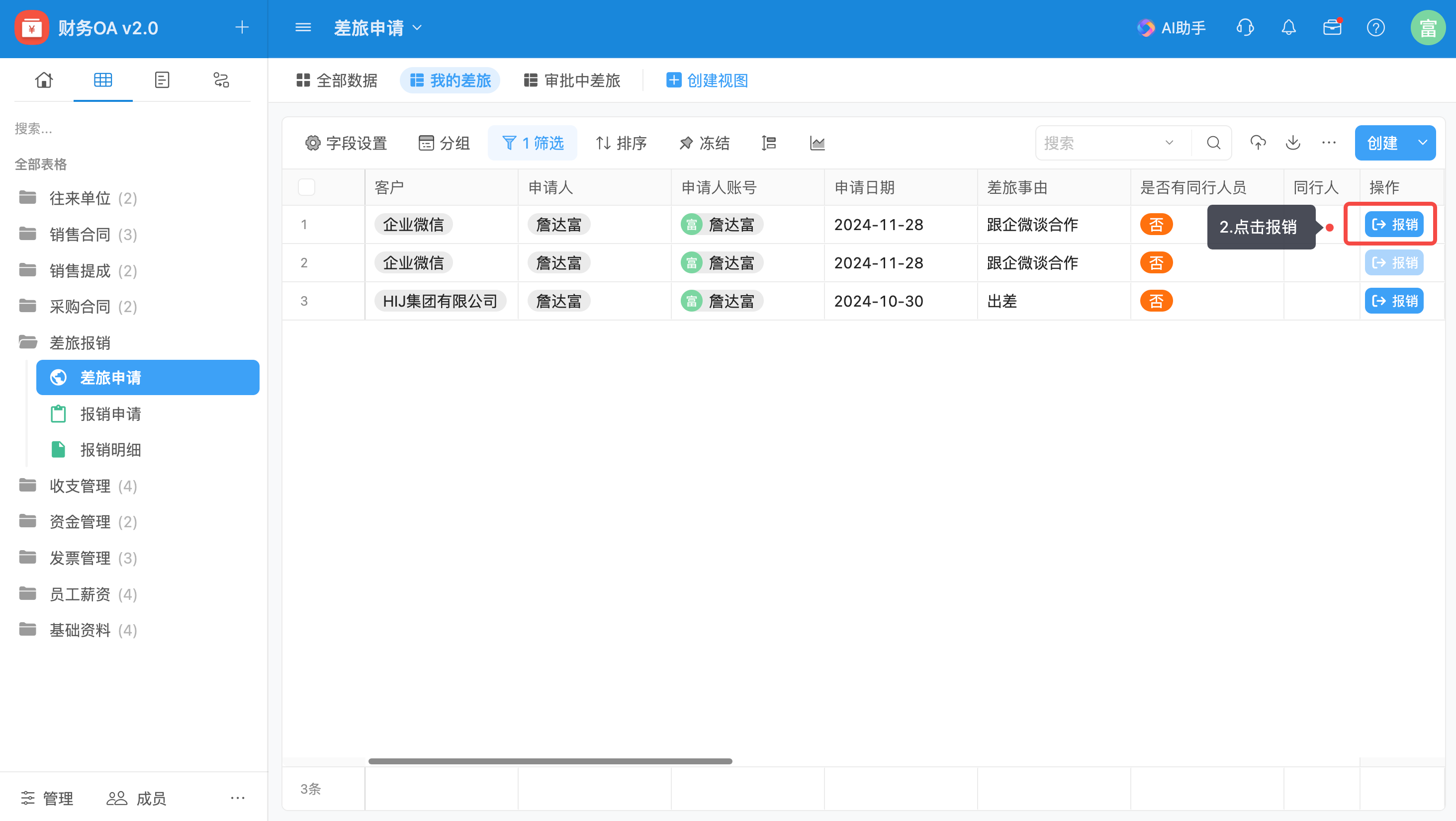1456x821 pixels.
Task: Select the document sidebar tab
Action: pyautogui.click(x=162, y=80)
